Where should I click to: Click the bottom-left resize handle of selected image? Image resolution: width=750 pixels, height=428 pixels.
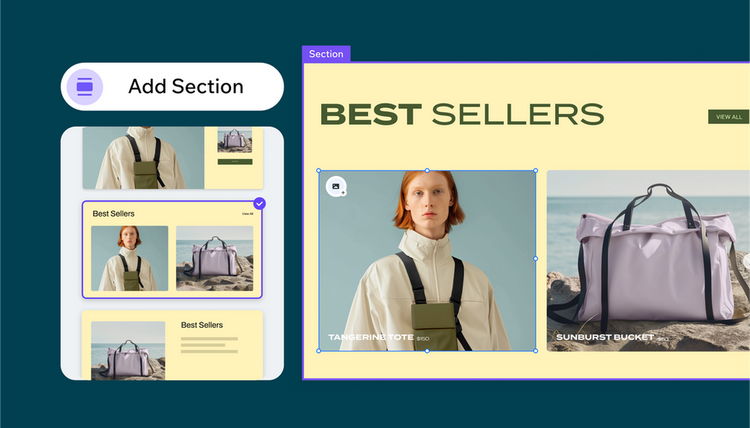[319, 351]
